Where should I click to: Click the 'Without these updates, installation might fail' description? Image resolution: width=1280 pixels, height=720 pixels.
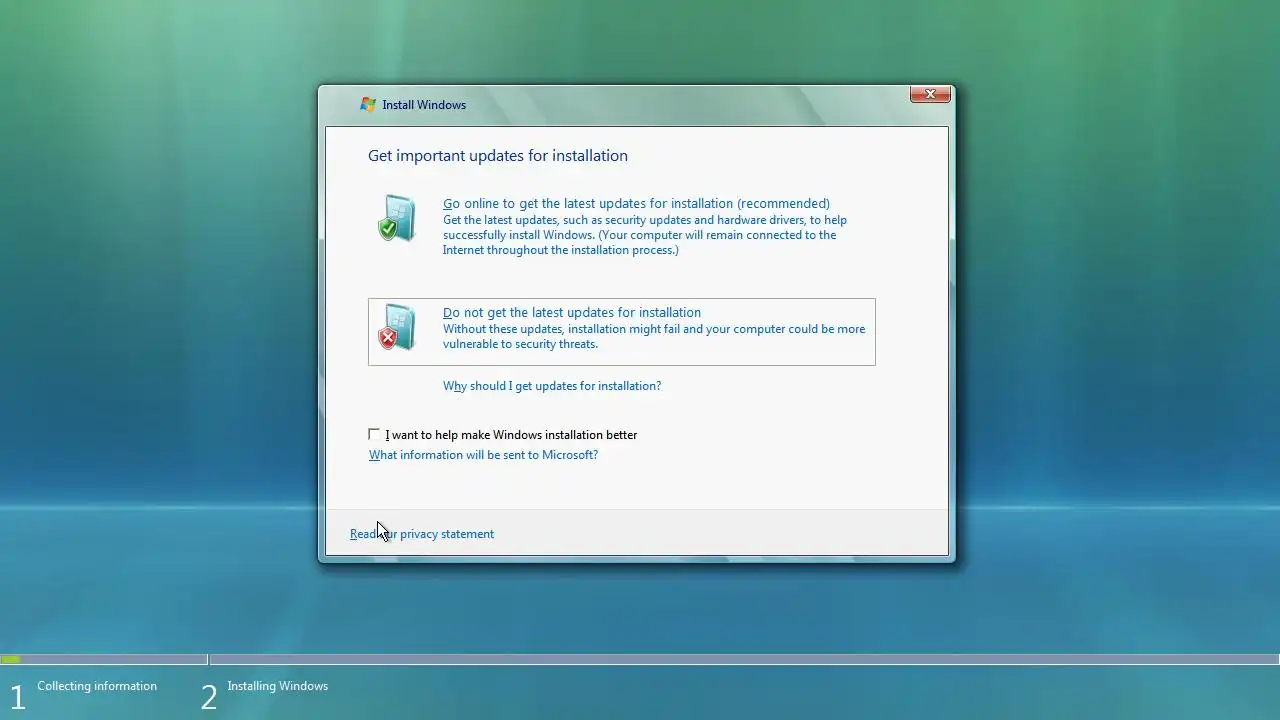(654, 337)
